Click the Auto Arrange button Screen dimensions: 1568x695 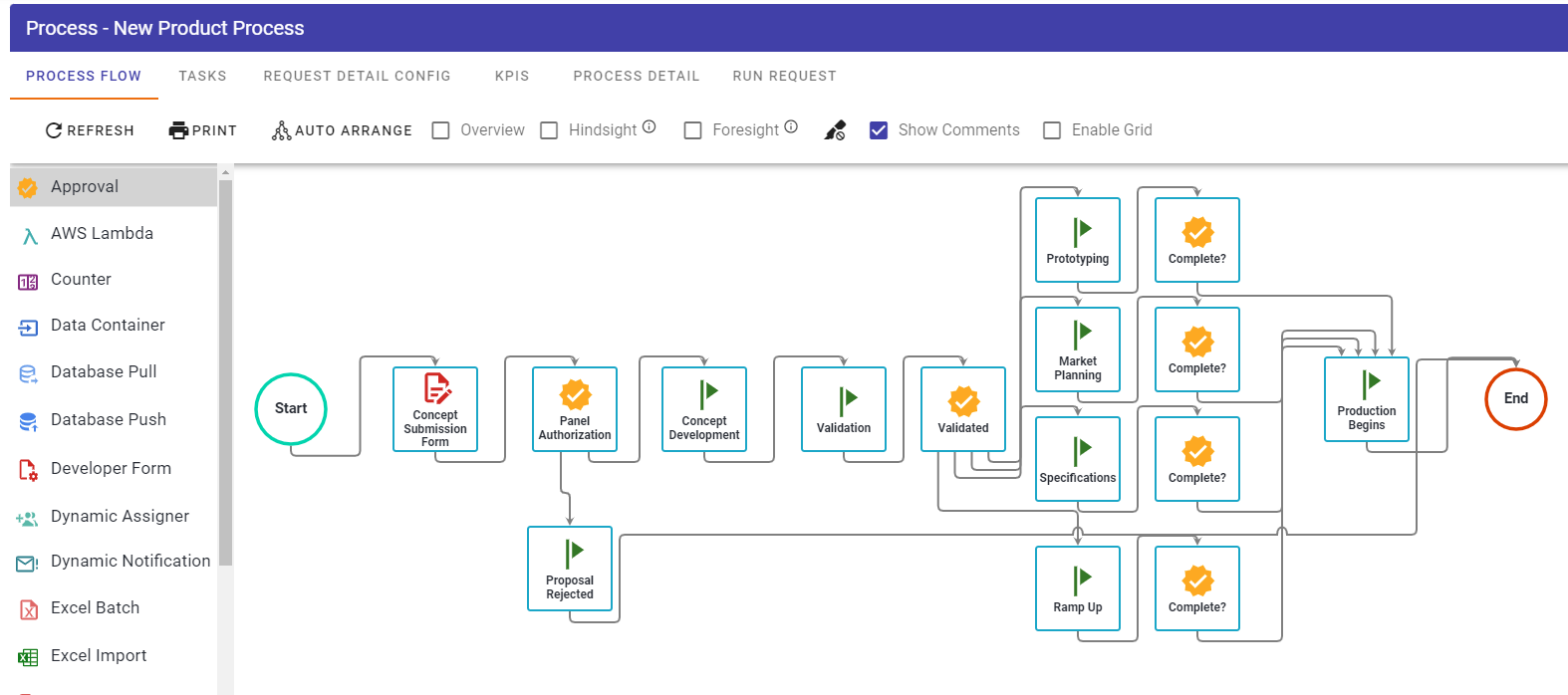(342, 130)
